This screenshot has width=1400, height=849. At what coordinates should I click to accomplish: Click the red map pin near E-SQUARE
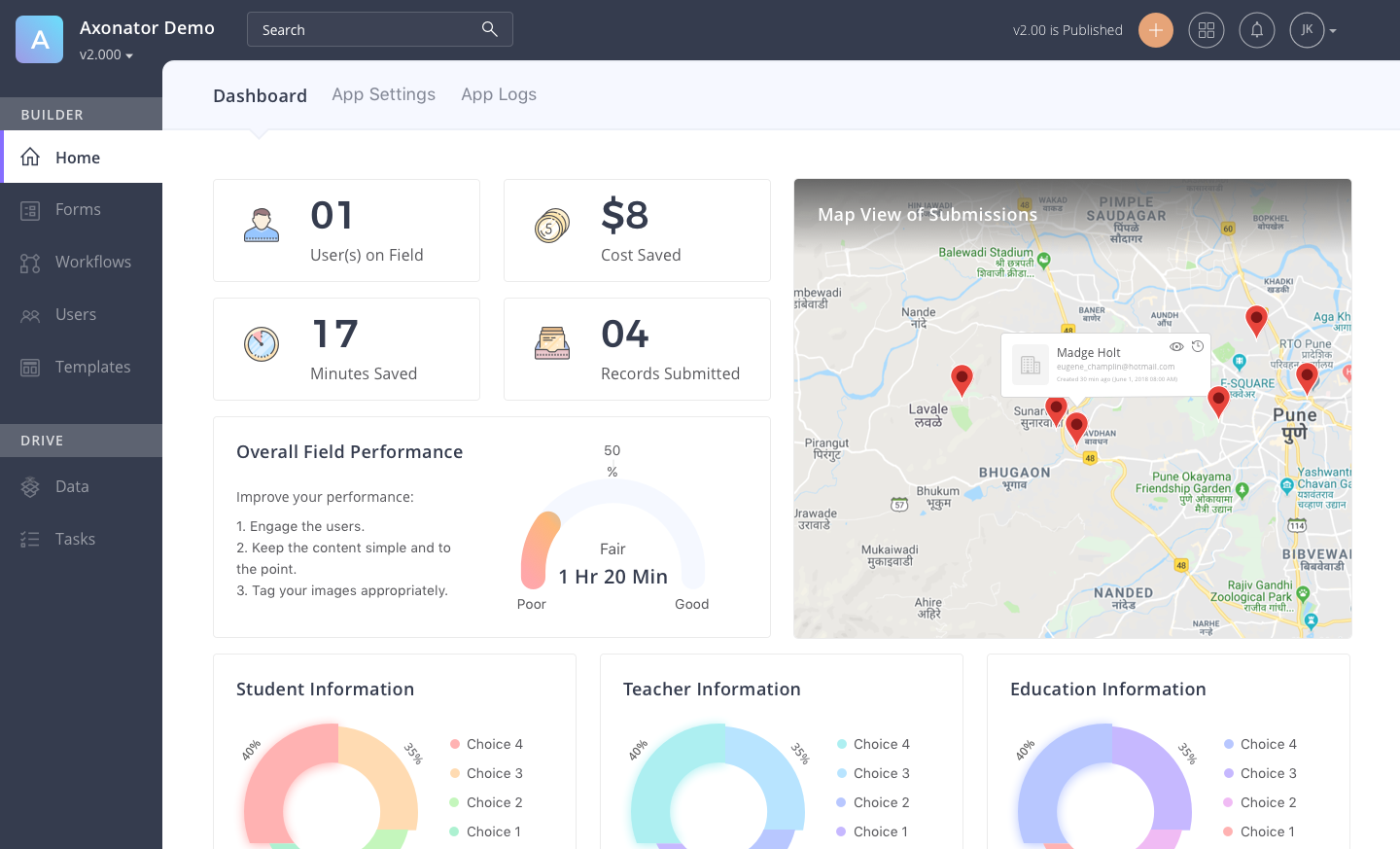pos(1218,401)
